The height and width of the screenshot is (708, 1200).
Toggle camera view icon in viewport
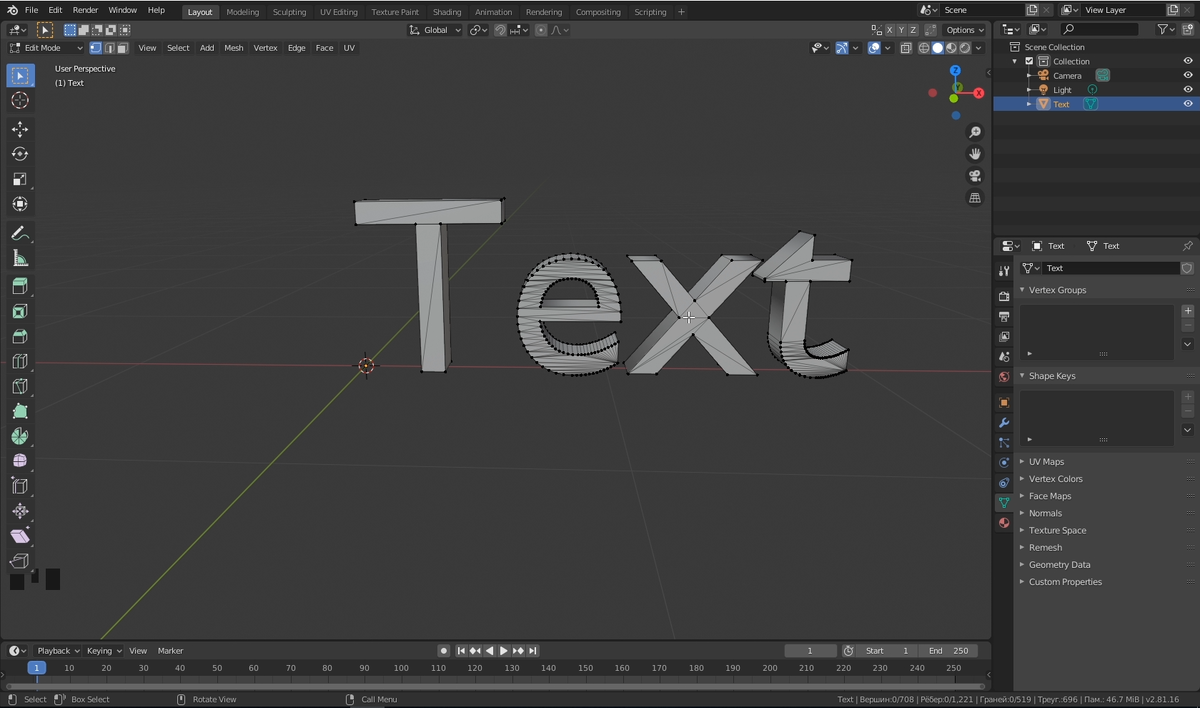coord(975,176)
